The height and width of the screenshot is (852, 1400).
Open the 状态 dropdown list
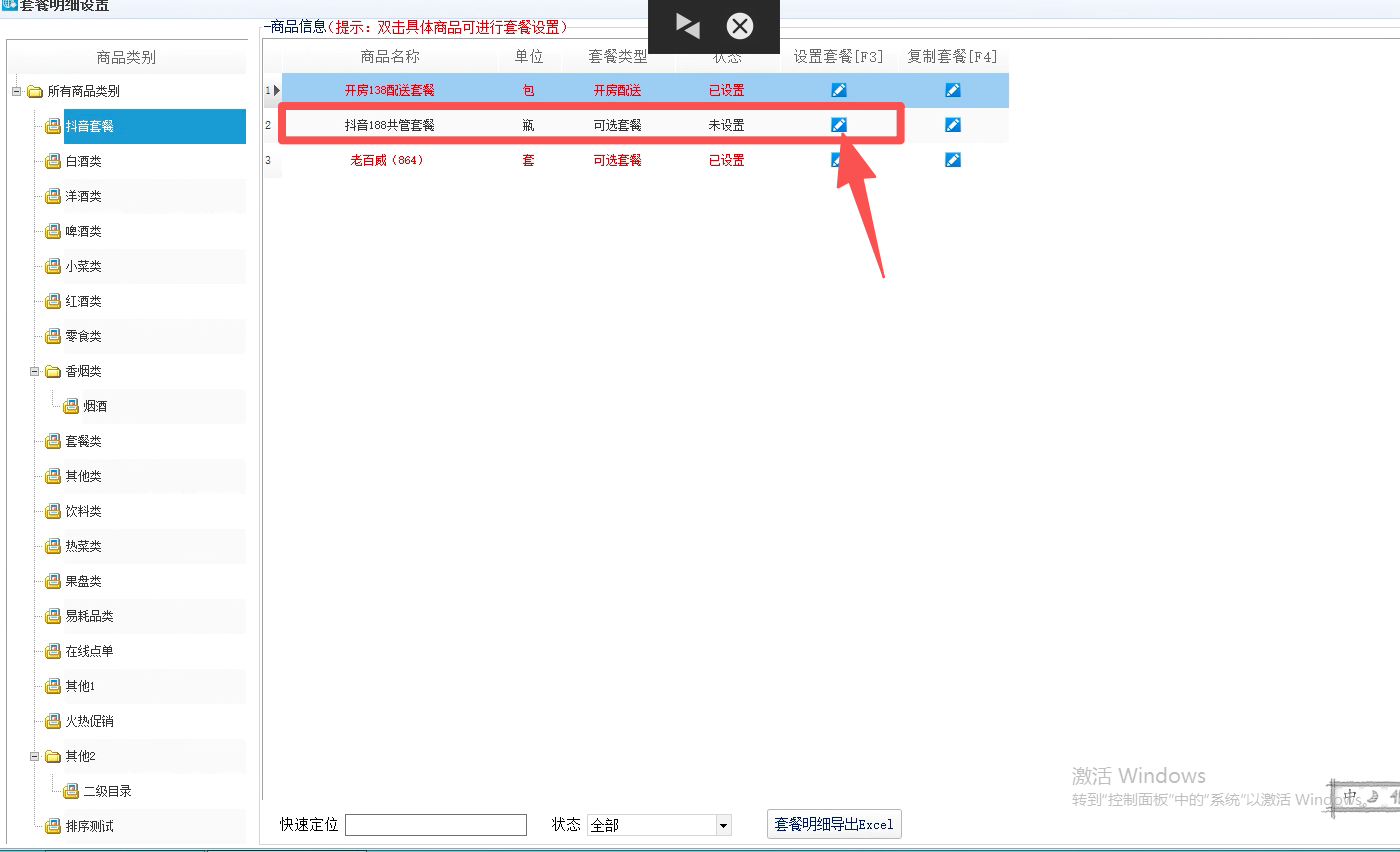[x=724, y=825]
